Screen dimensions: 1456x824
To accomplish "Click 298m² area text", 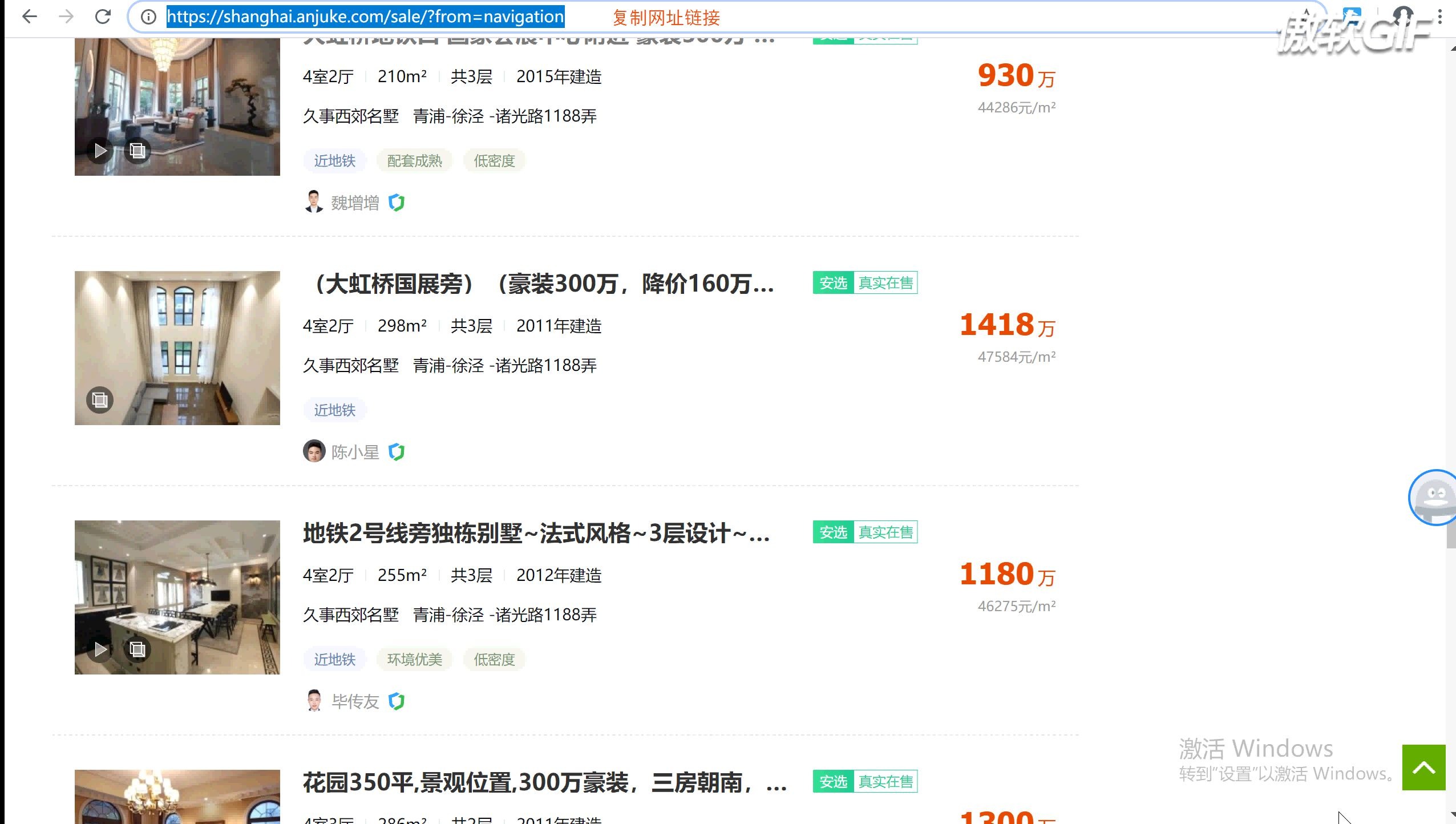I will (402, 326).
